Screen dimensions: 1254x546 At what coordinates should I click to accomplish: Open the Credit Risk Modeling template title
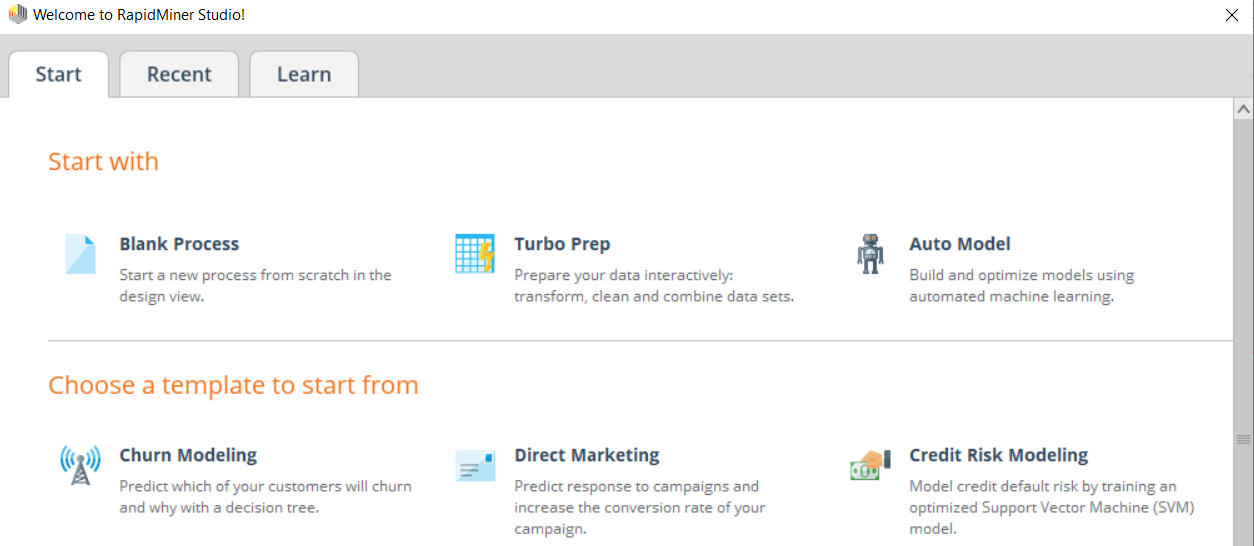(x=999, y=455)
